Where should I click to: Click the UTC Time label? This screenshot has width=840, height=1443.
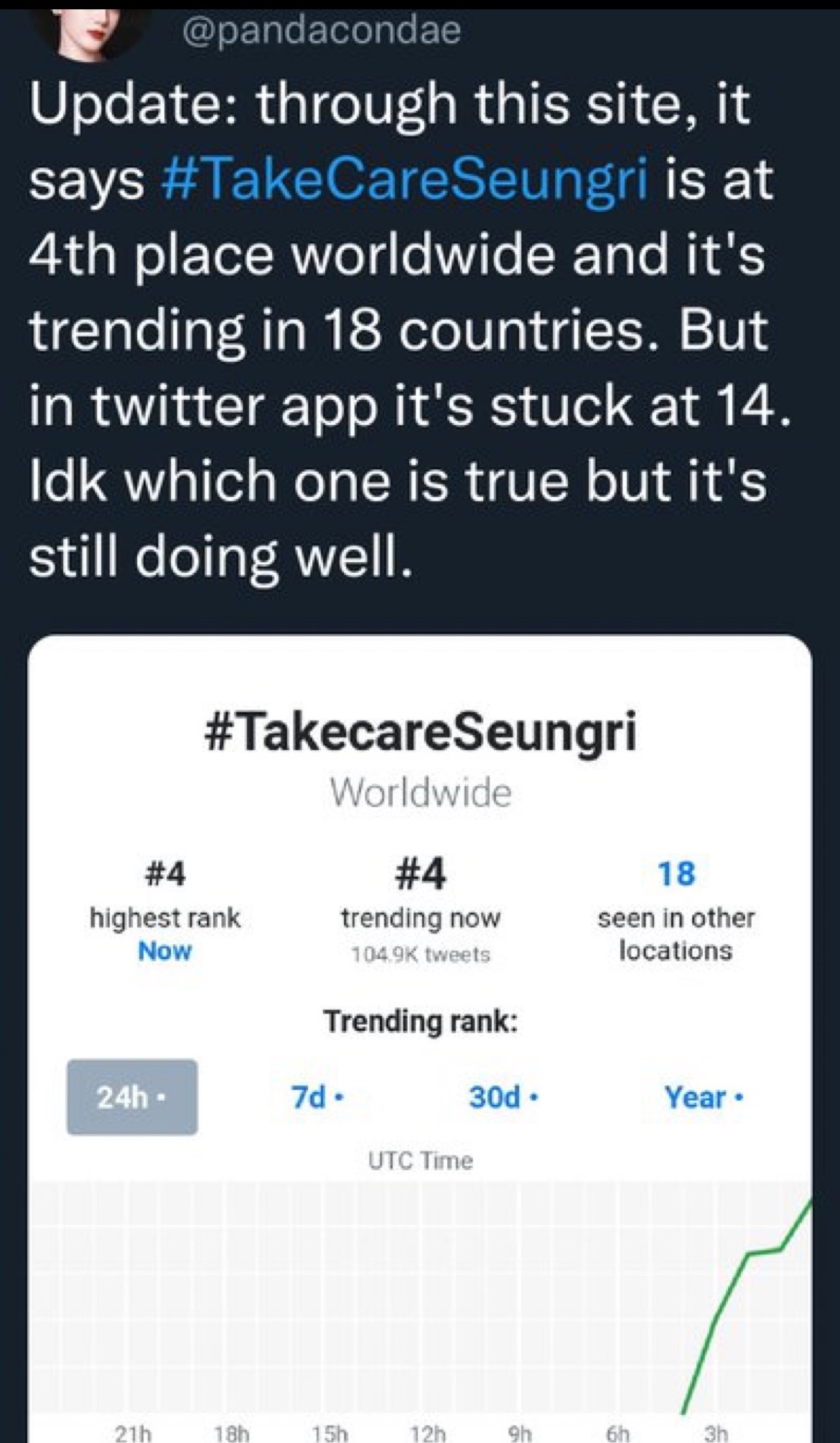pyautogui.click(x=421, y=1161)
